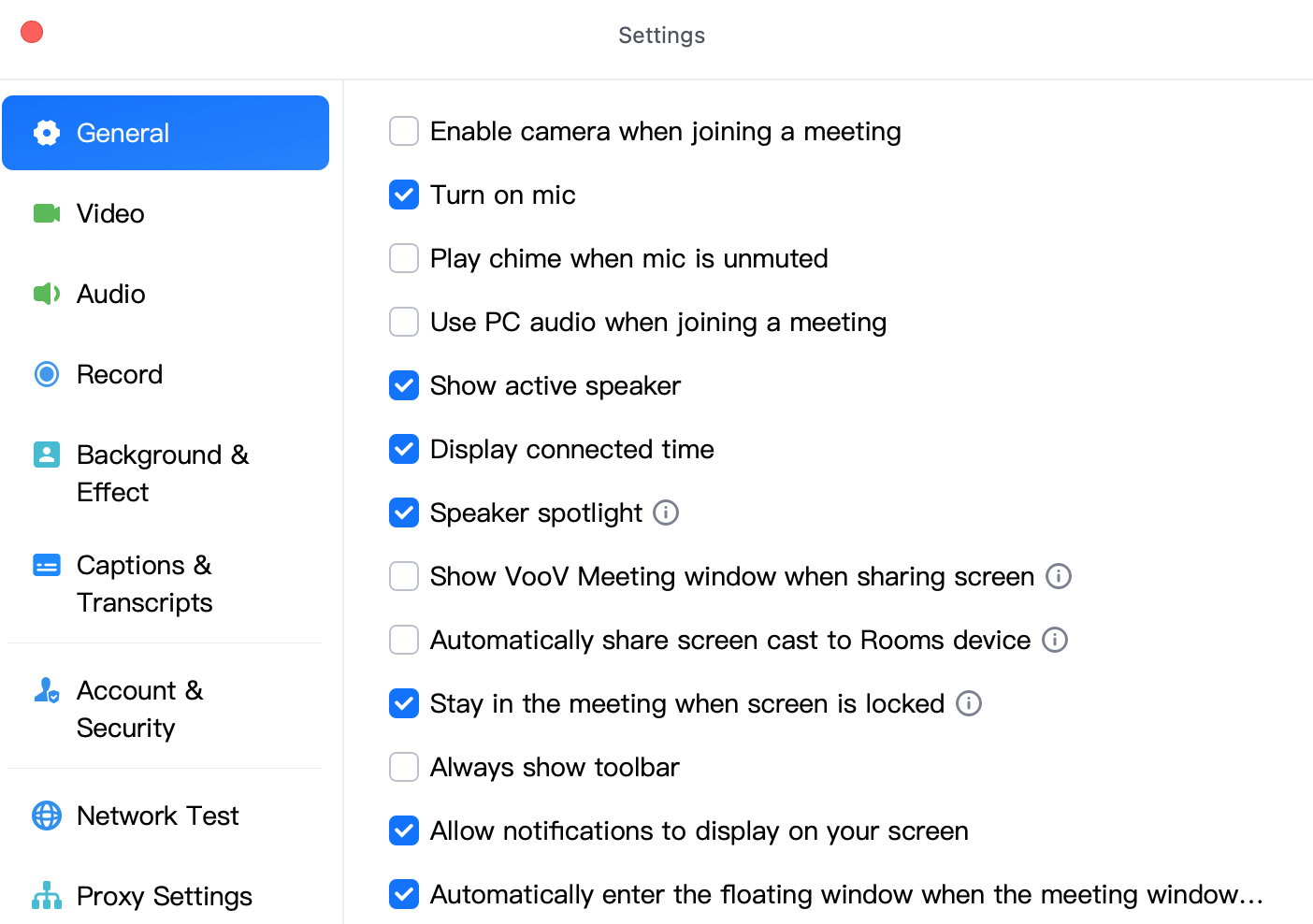
Task: Click the info icon beside Show VooV Meeting window
Action: (x=1058, y=576)
